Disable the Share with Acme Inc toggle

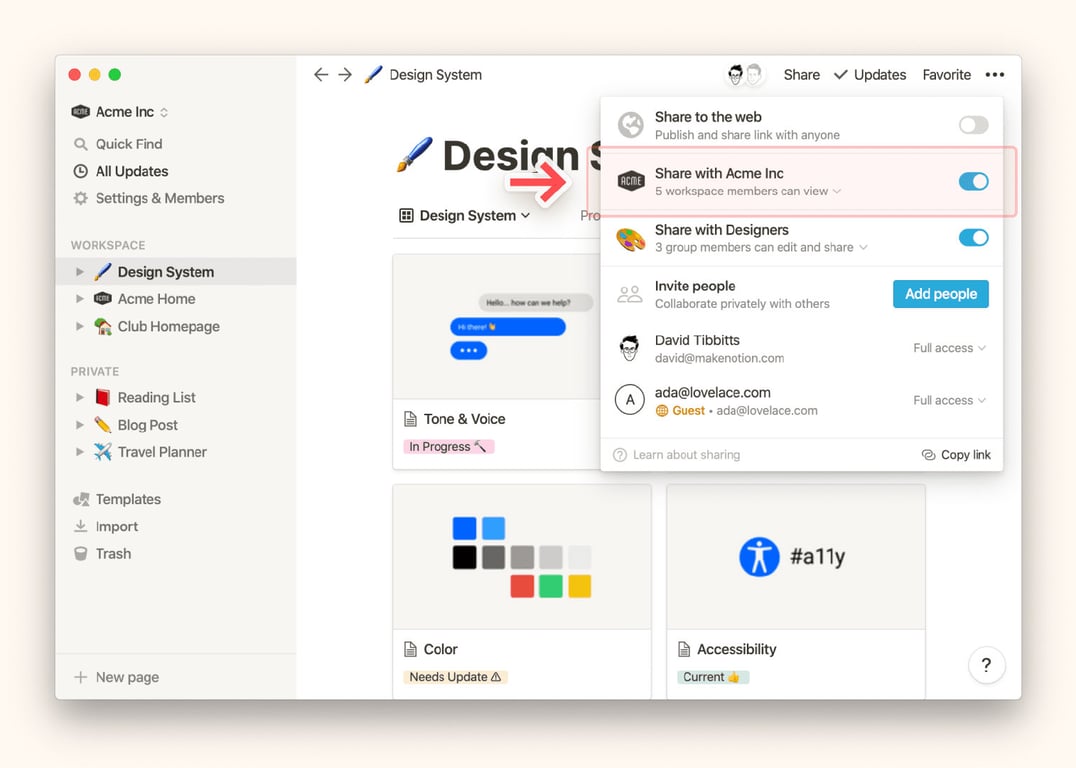pyautogui.click(x=973, y=181)
